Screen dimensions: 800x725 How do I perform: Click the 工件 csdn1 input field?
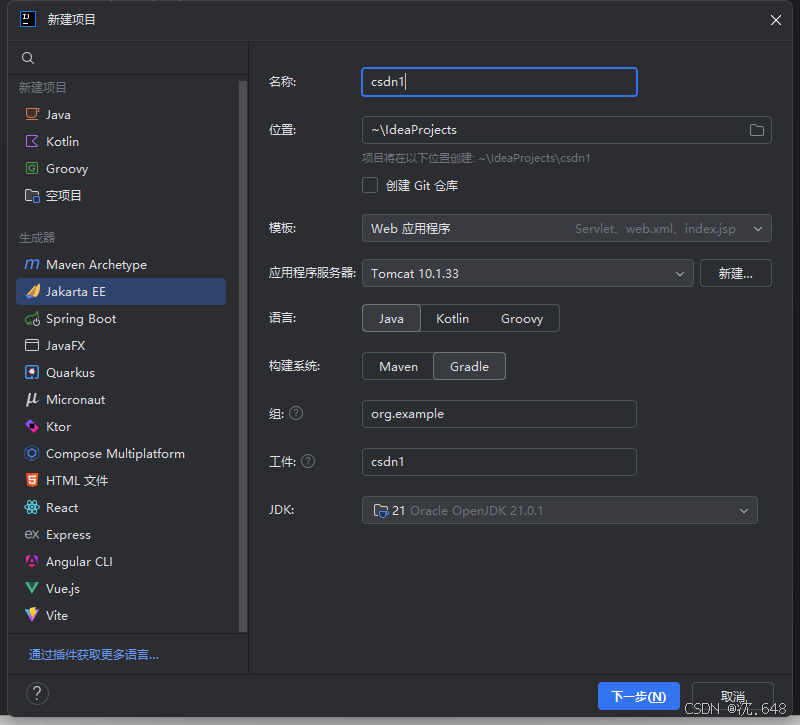(x=499, y=462)
